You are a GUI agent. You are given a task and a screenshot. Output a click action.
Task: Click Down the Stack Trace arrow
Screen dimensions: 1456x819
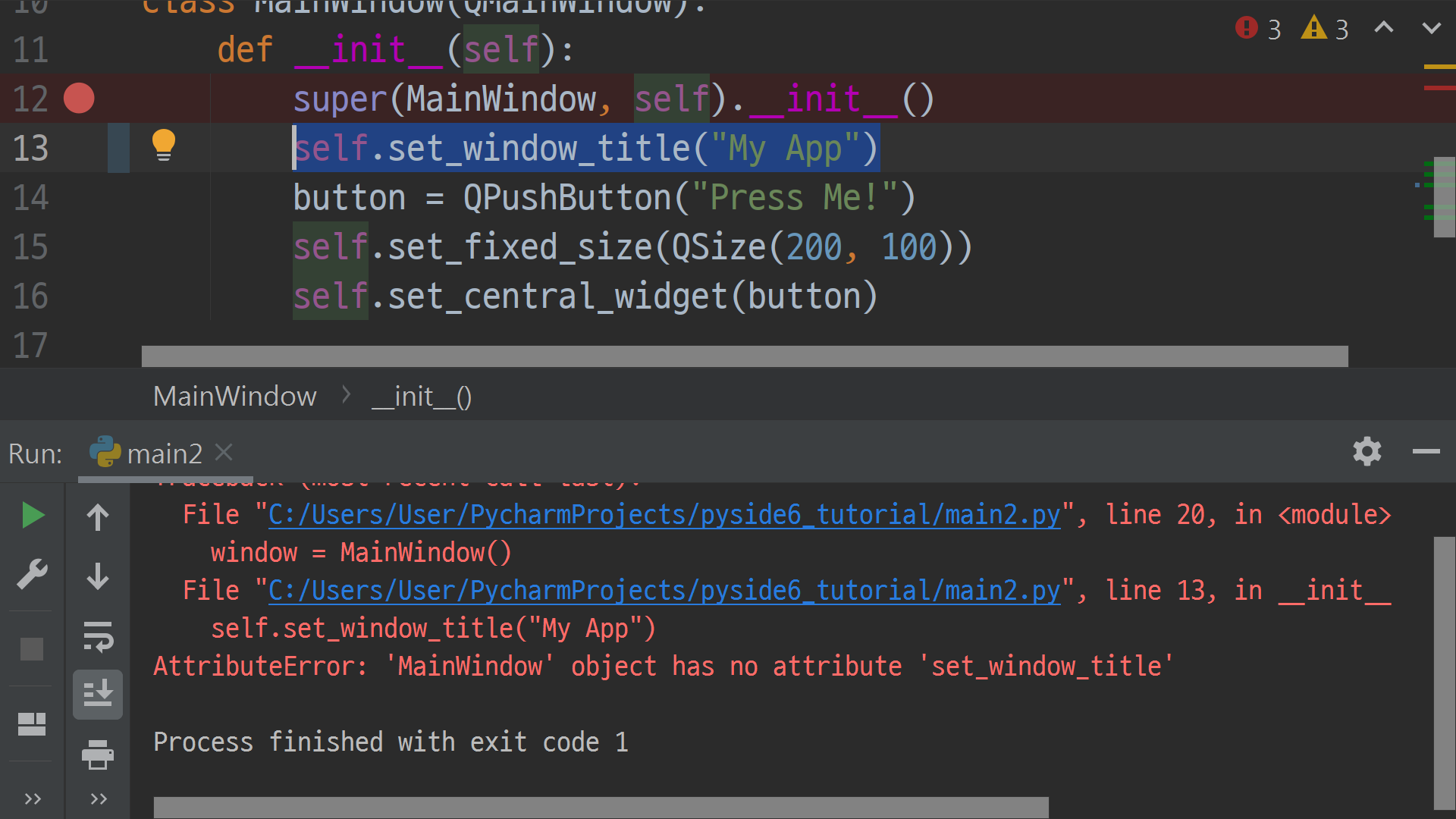[x=98, y=576]
